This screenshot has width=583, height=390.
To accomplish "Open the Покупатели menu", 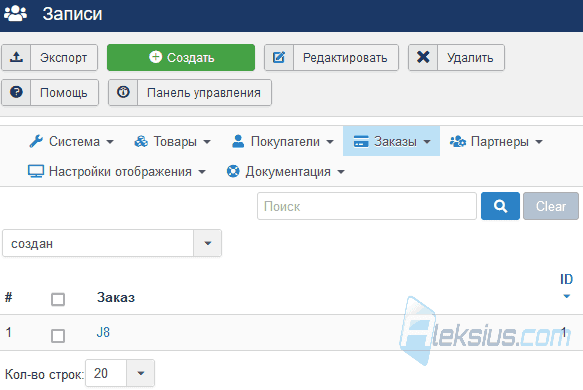I will pyautogui.click(x=283, y=141).
